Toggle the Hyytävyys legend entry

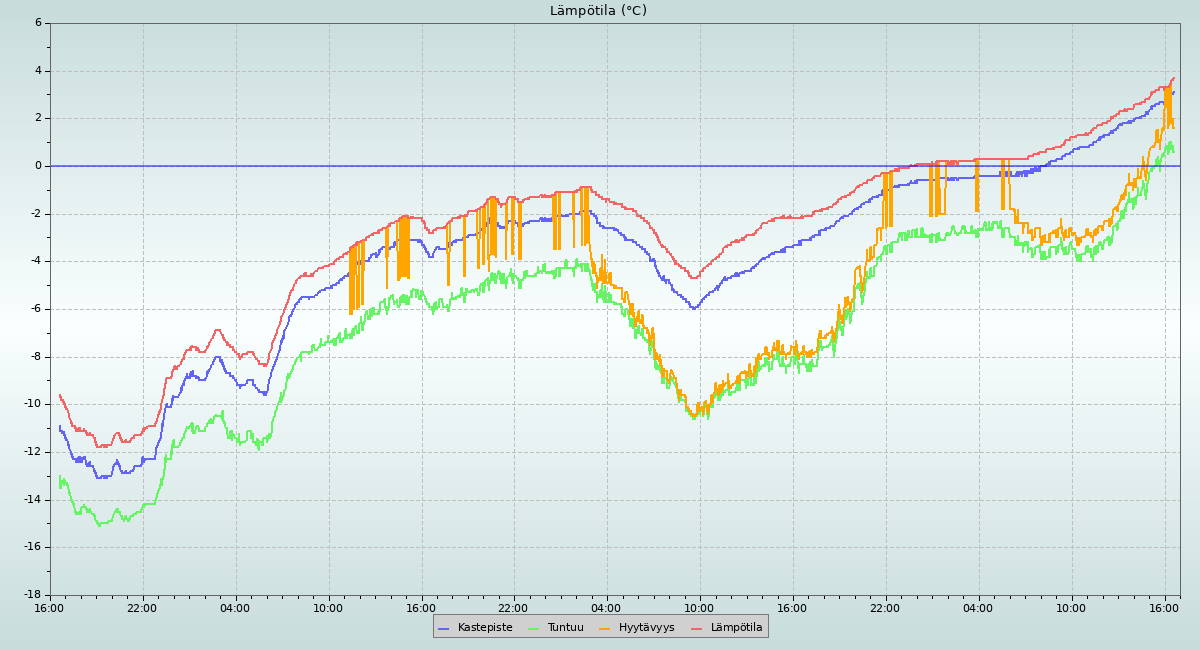tap(646, 627)
